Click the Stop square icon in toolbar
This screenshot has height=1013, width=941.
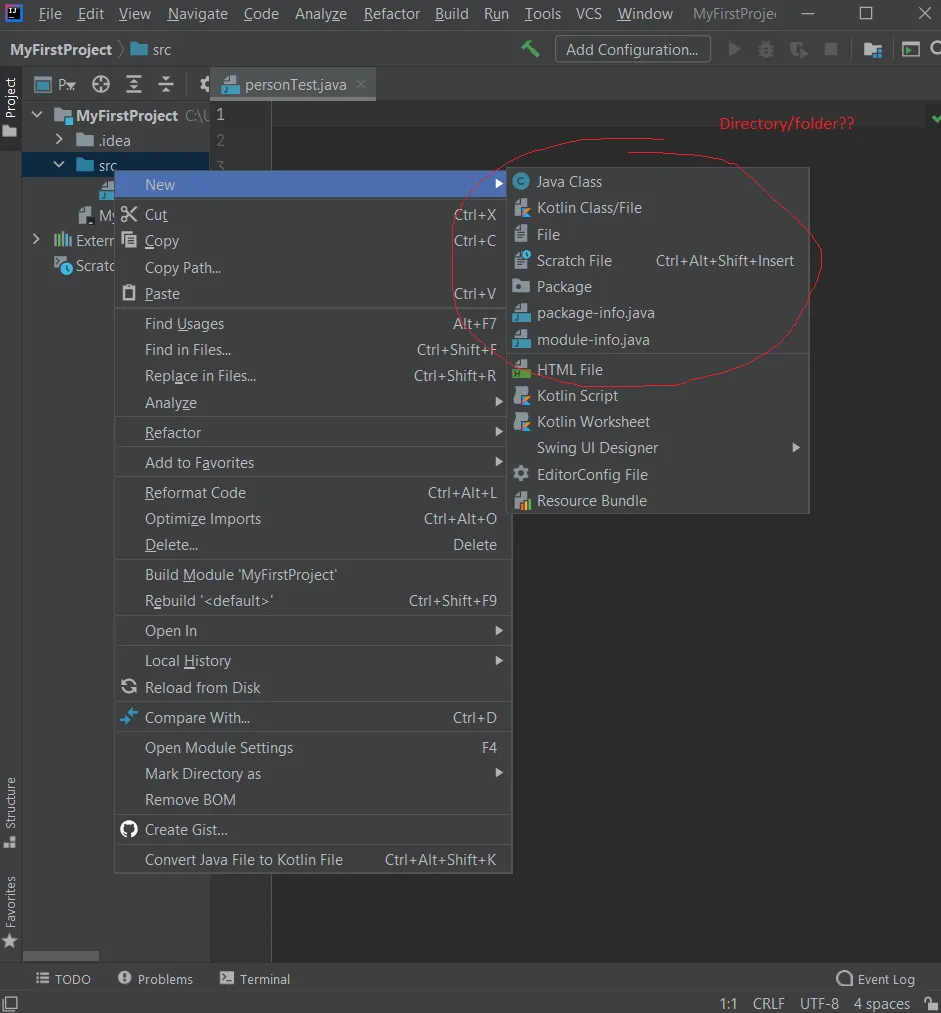click(831, 49)
